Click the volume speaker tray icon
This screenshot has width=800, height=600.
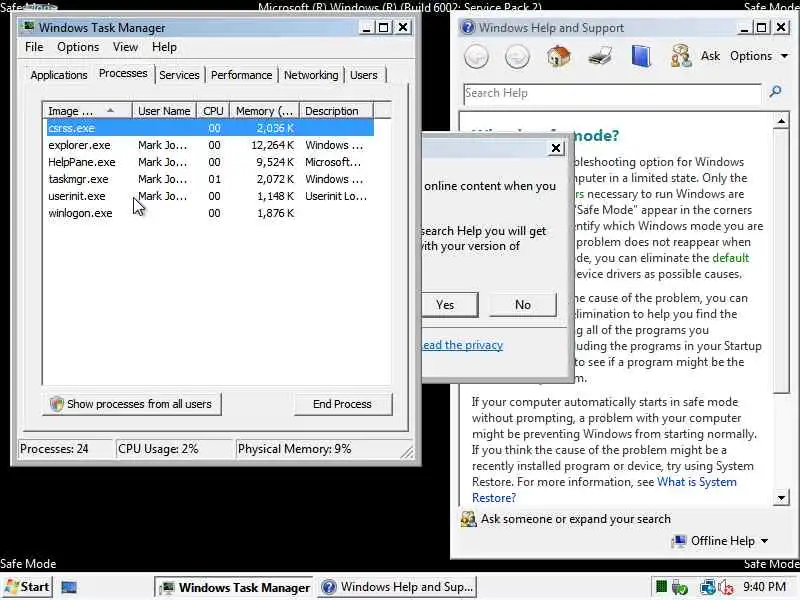click(x=726, y=587)
